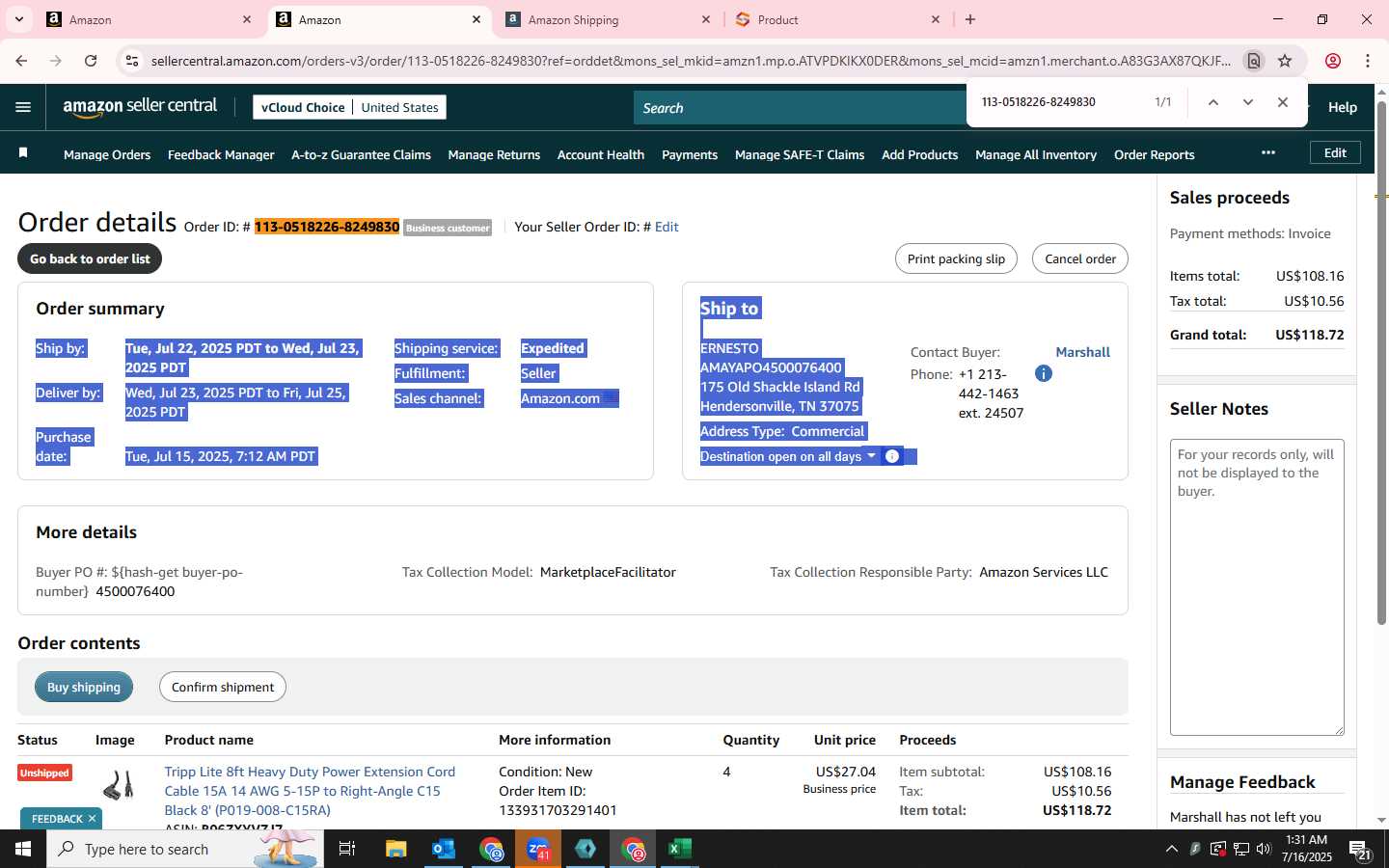Open File Explorer from the taskbar
The image size is (1389, 868).
click(396, 849)
